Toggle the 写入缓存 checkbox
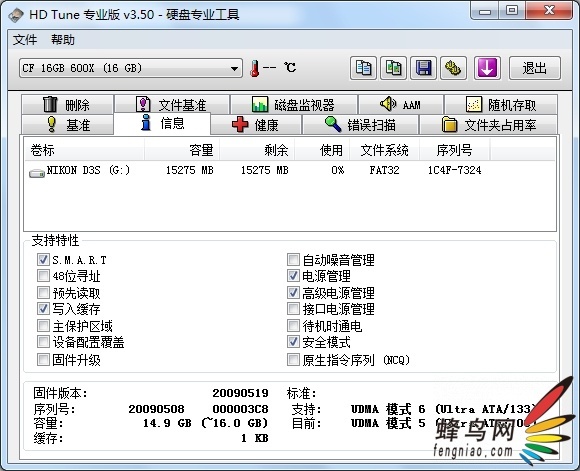 [43, 309]
